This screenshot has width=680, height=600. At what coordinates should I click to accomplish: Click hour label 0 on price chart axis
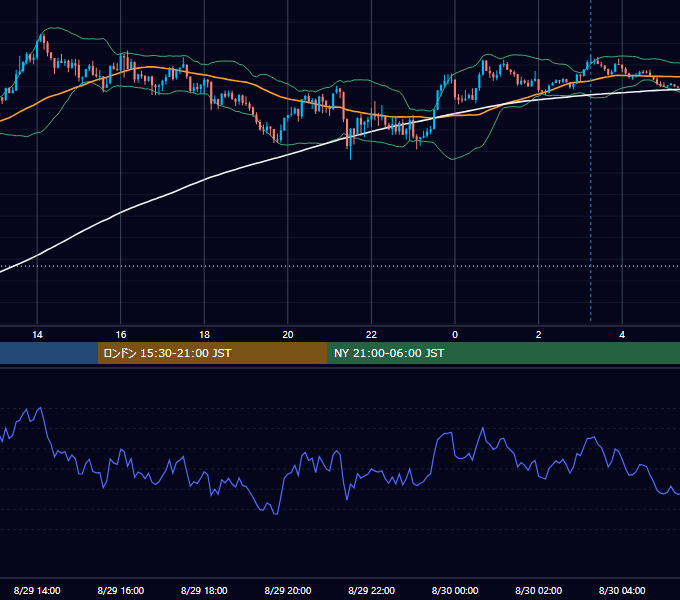click(455, 335)
